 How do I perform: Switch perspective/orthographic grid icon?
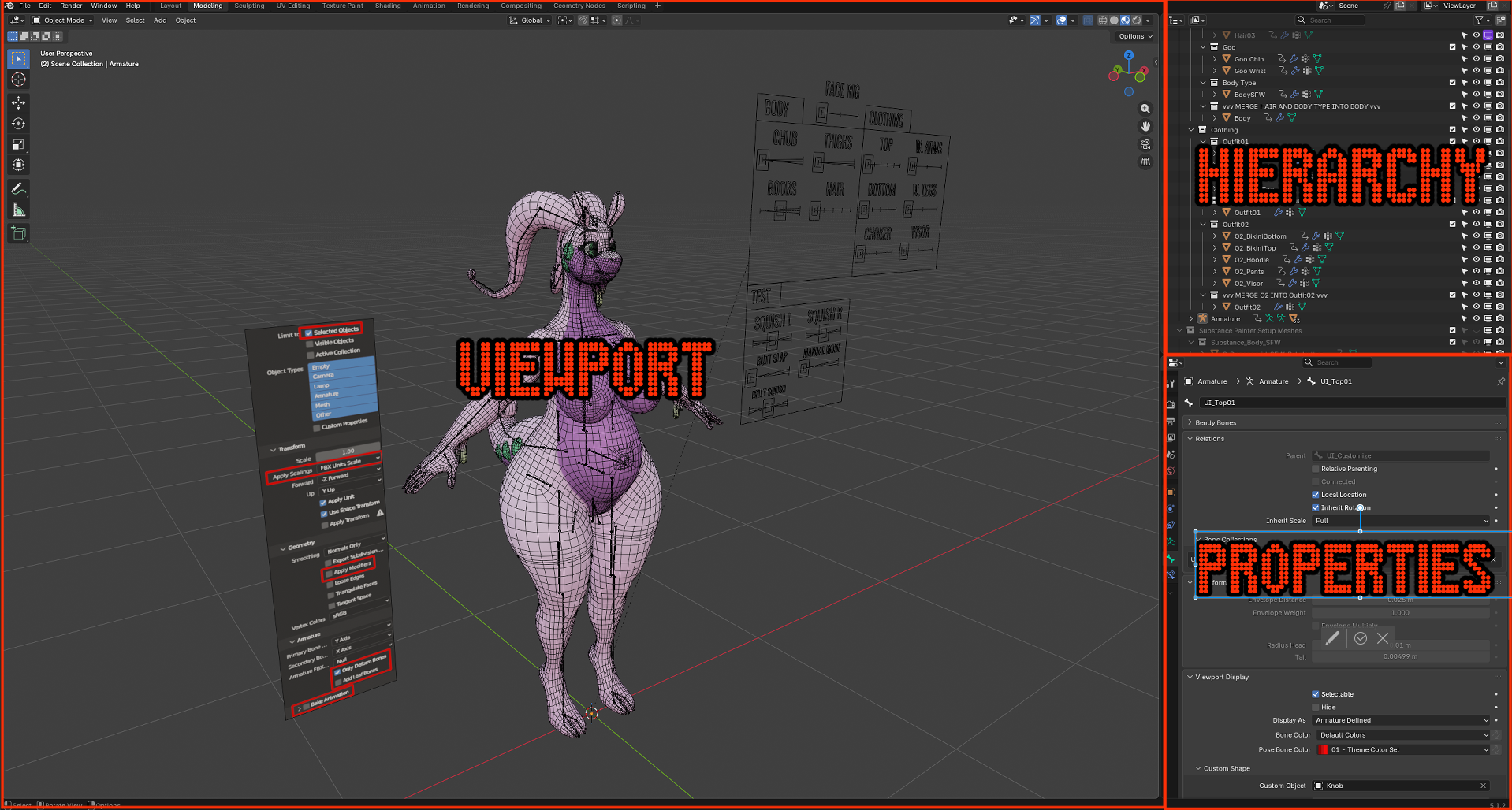pyautogui.click(x=1145, y=162)
